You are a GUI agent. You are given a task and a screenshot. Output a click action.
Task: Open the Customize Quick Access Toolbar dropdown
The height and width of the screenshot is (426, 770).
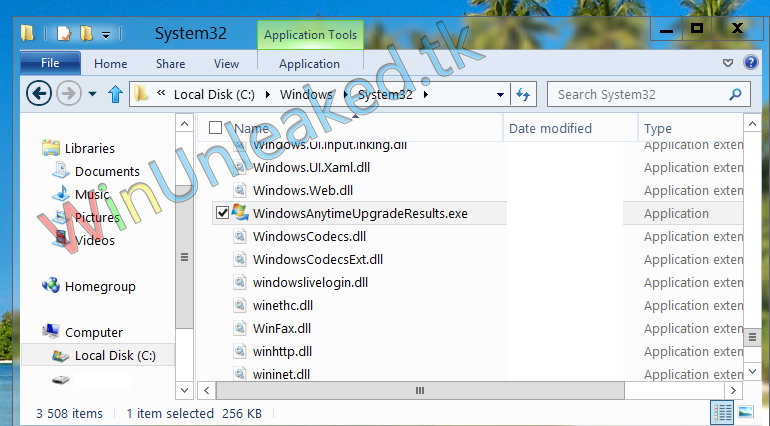(106, 35)
